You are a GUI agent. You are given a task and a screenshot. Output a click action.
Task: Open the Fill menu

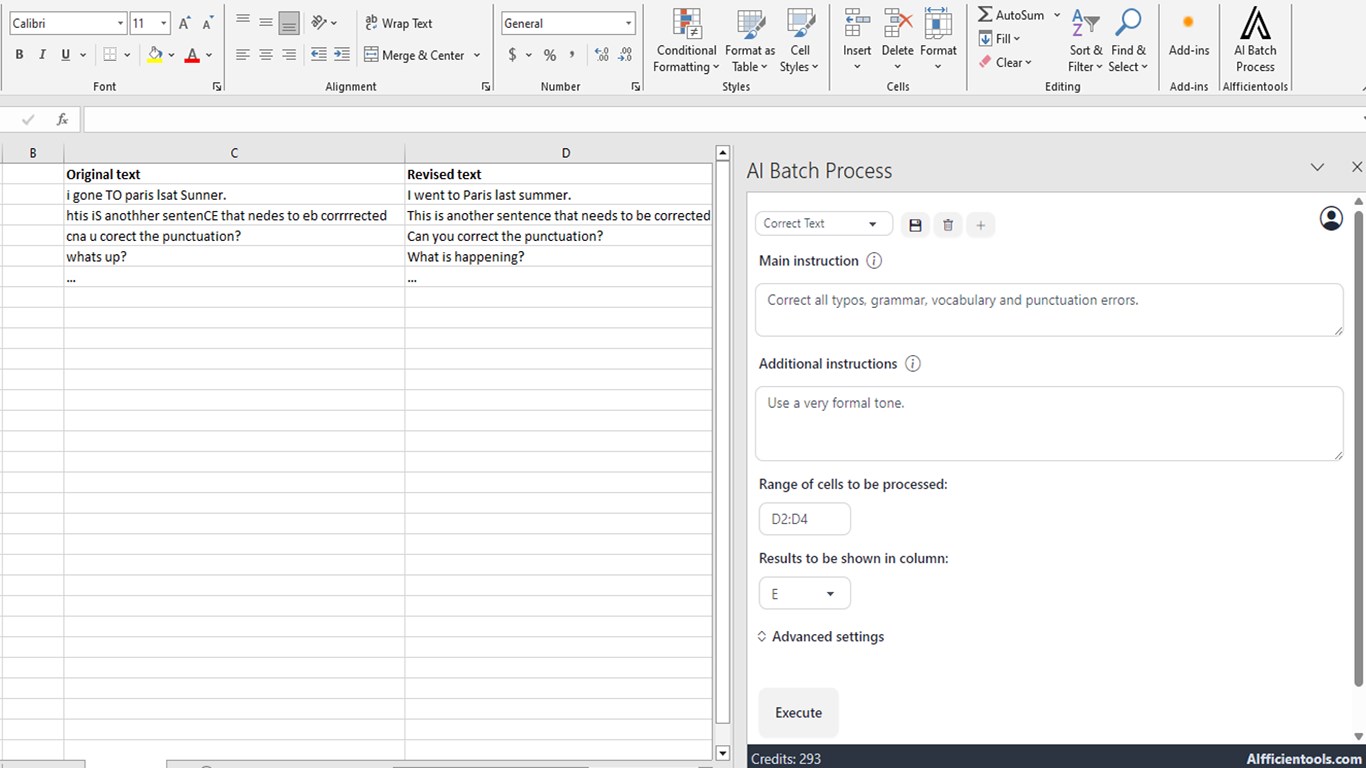[999, 39]
